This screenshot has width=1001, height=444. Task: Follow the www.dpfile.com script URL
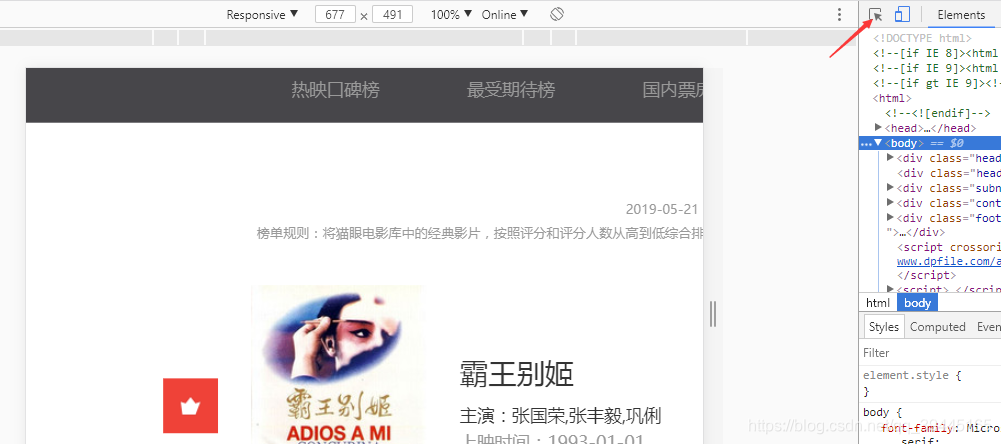pyautogui.click(x=949, y=261)
